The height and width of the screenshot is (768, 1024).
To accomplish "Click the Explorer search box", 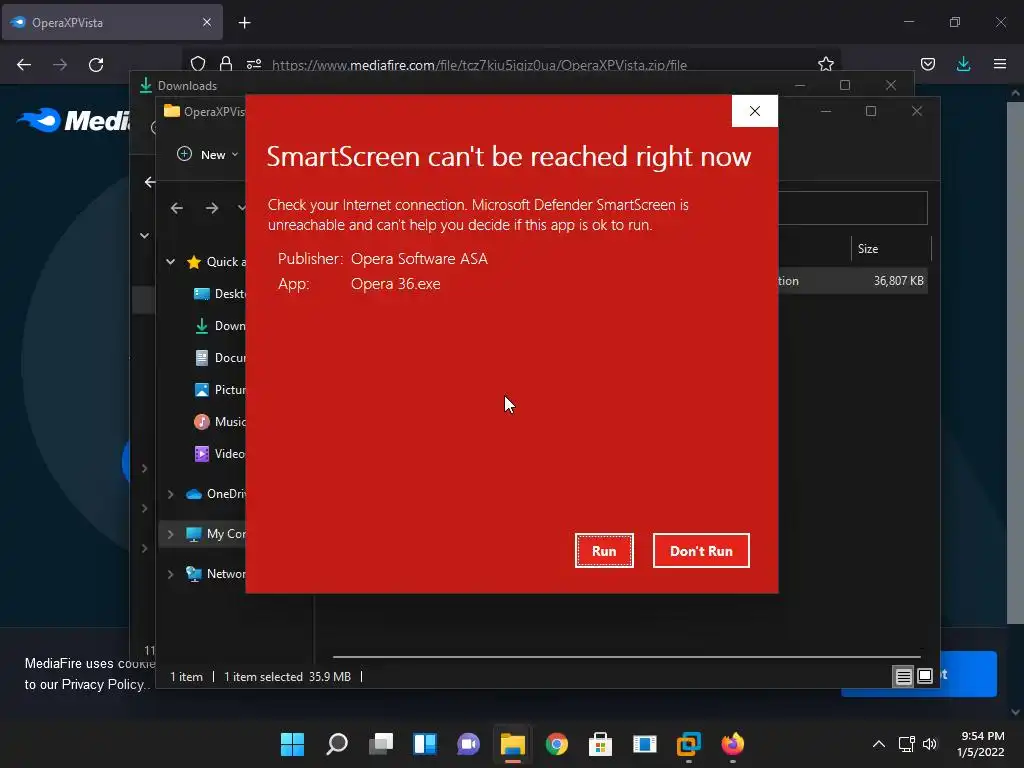I will pos(852,208).
